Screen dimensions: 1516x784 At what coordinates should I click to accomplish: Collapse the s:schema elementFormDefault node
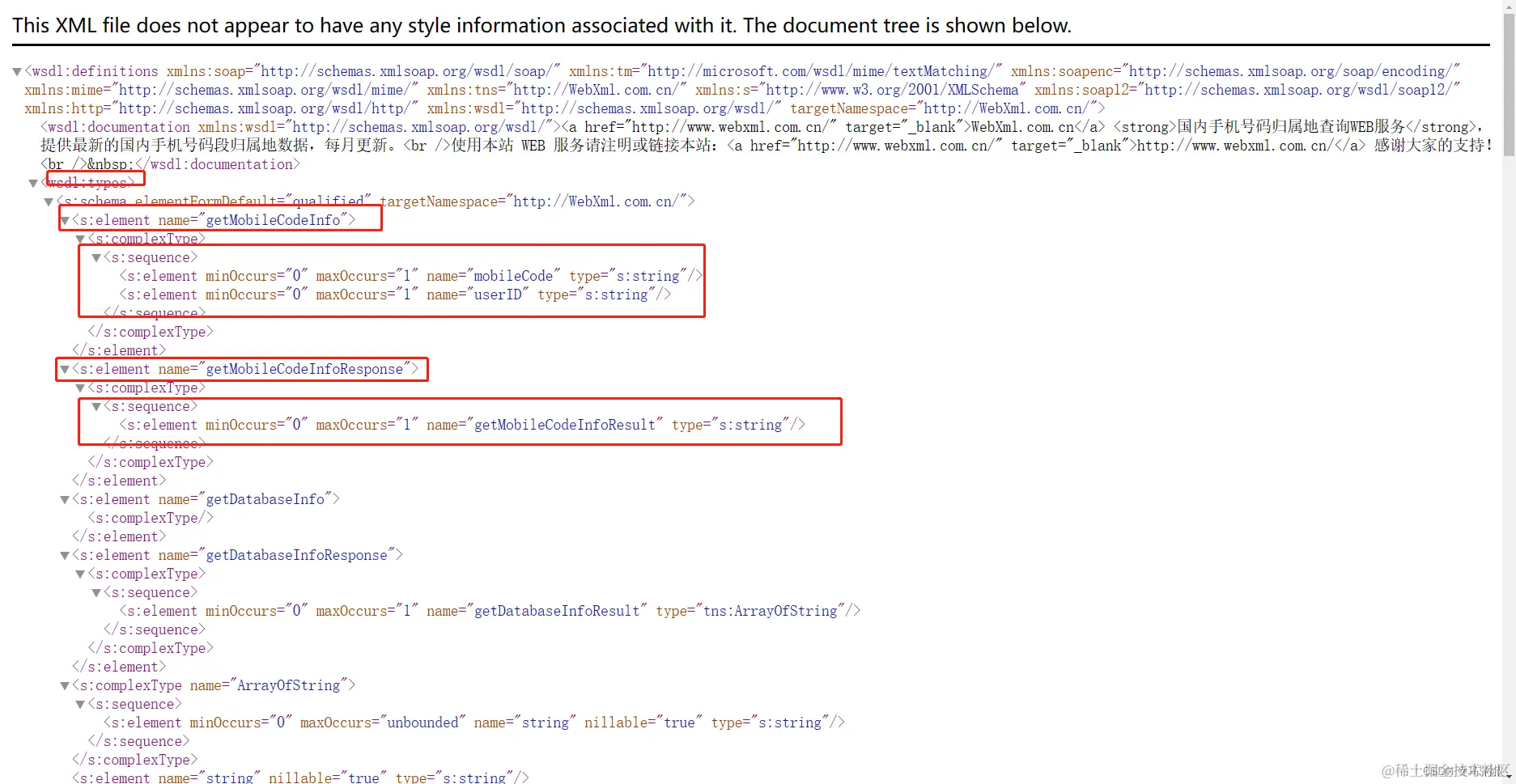(49, 202)
